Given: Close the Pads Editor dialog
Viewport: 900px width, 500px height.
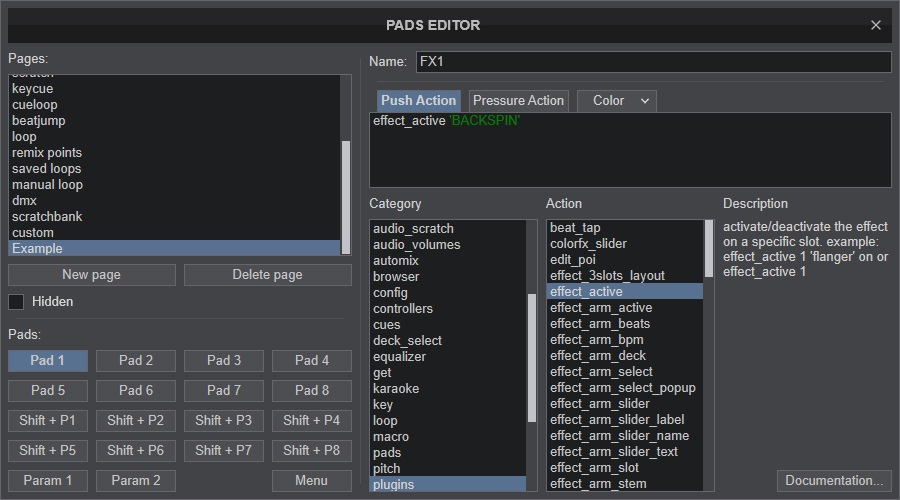Looking at the screenshot, I should [x=876, y=25].
